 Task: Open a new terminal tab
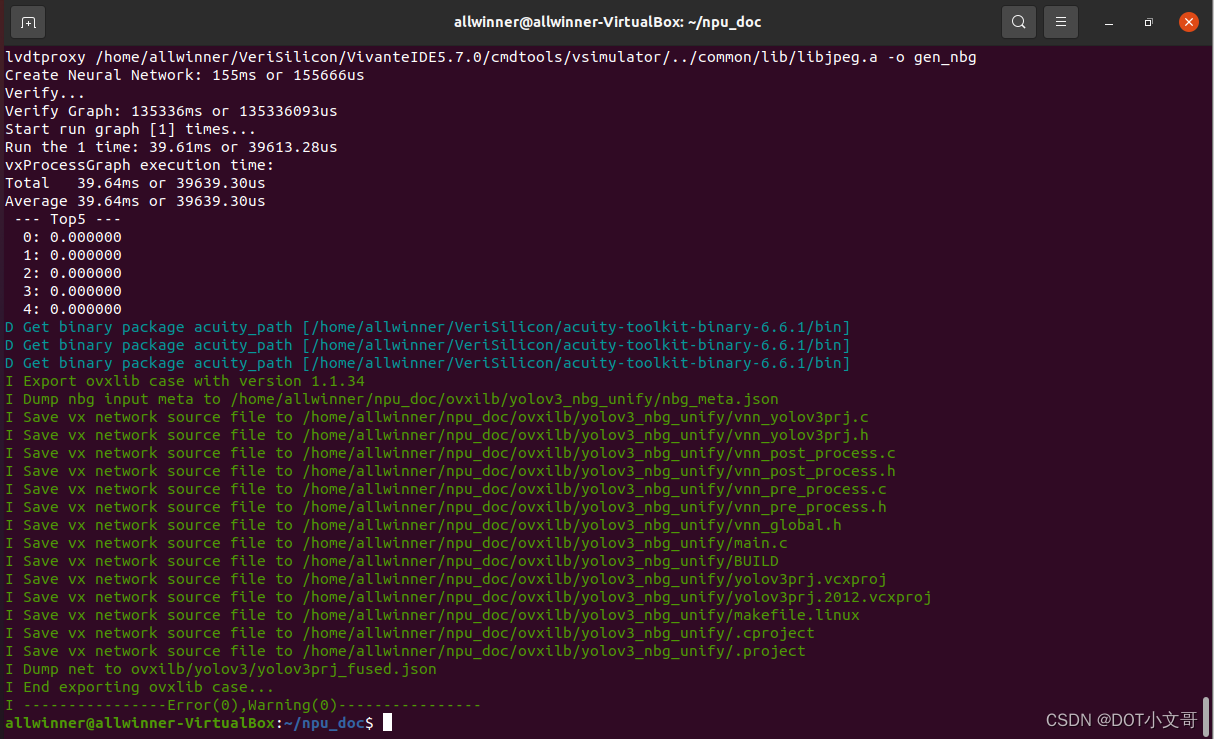[28, 21]
